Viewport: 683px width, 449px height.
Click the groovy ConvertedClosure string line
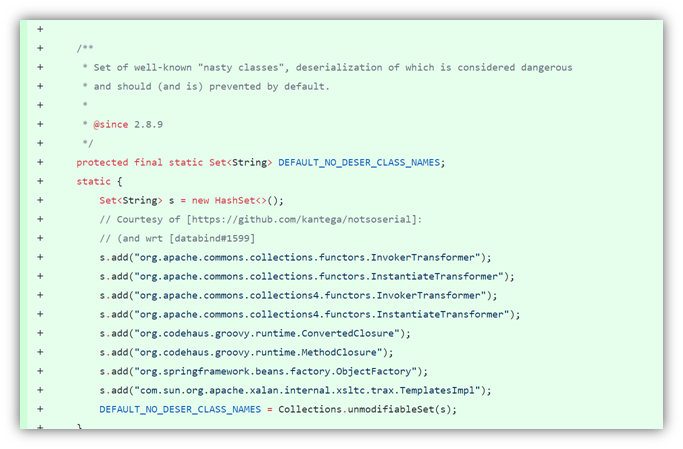coord(255,333)
